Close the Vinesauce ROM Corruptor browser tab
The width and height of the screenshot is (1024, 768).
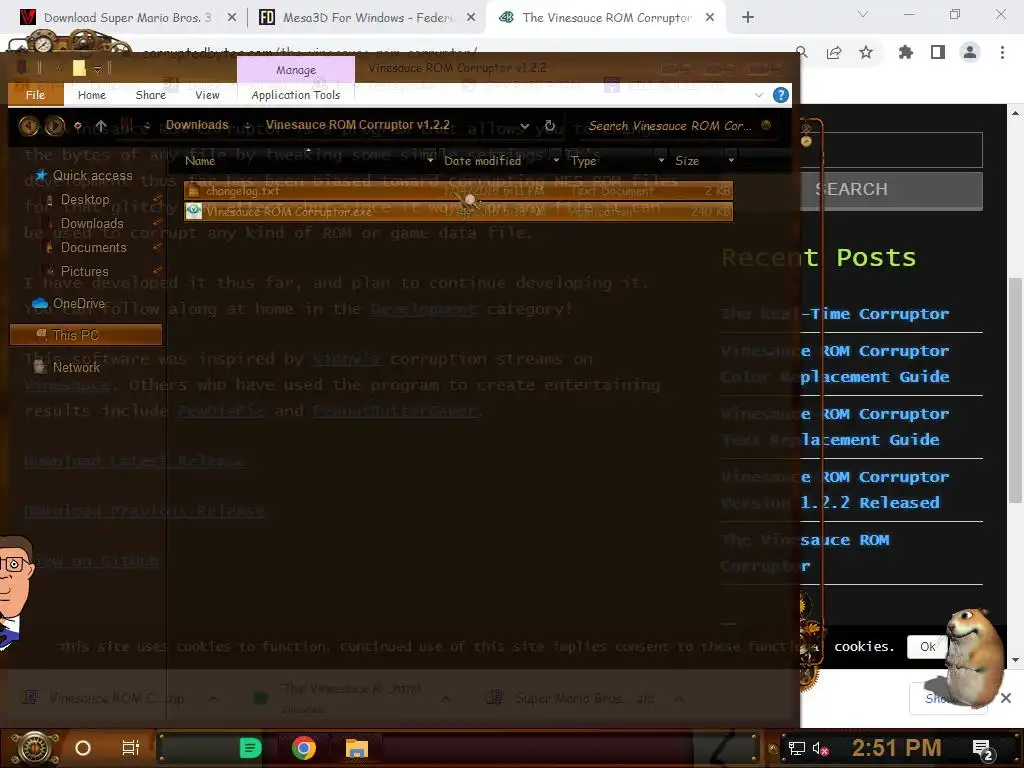710,18
